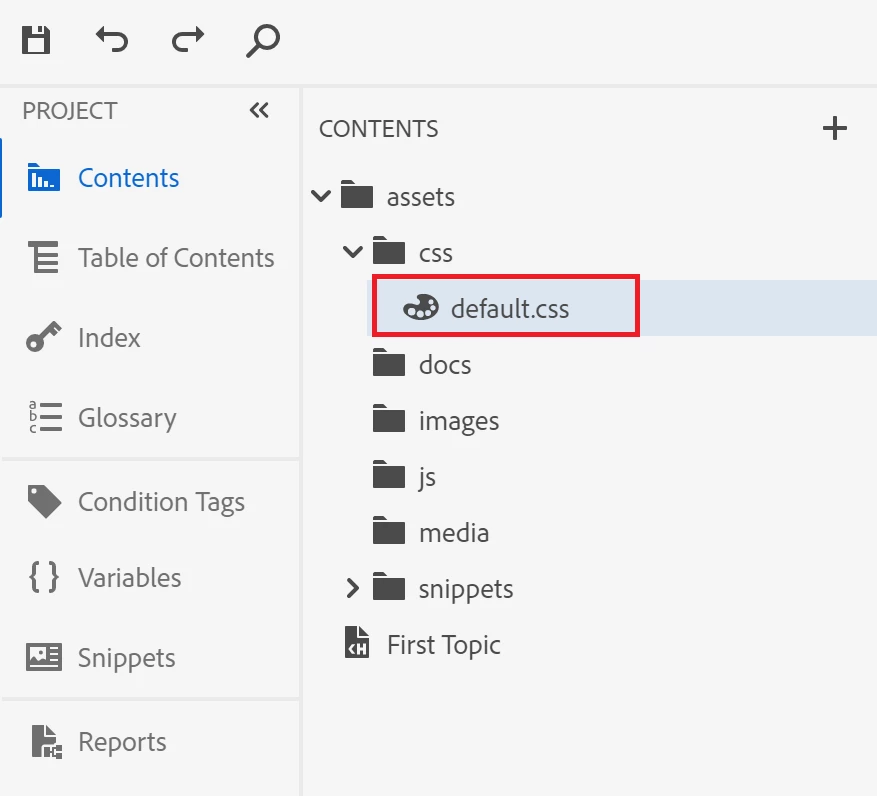
Task: Select the default.css file name
Action: coord(510,308)
